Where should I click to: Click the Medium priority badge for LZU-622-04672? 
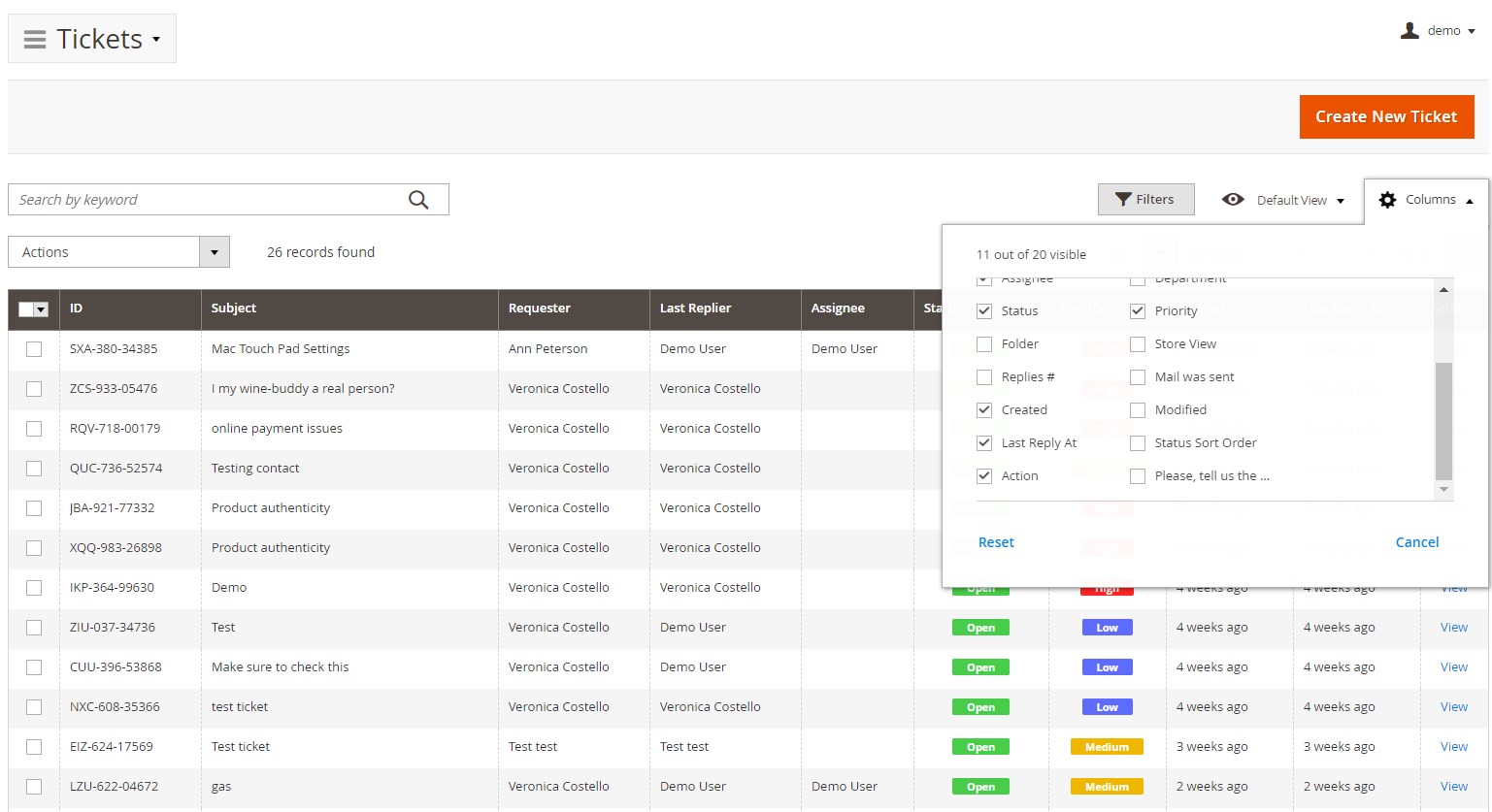1107,787
